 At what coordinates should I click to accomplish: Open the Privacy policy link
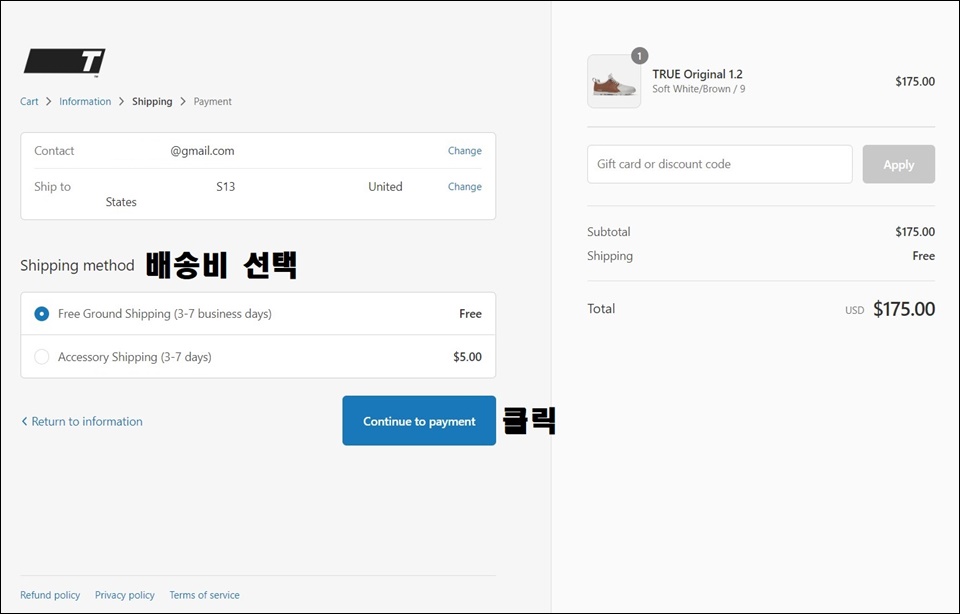point(125,595)
